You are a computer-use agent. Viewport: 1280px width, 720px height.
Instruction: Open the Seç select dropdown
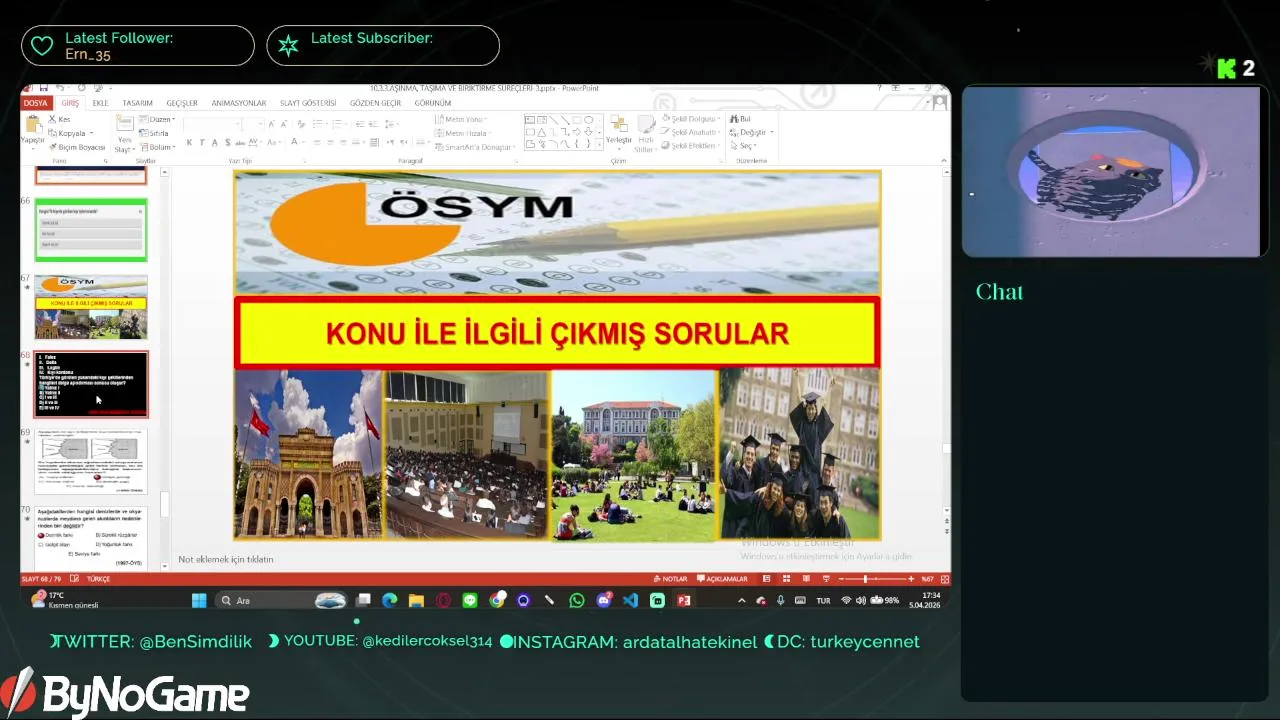click(x=745, y=146)
